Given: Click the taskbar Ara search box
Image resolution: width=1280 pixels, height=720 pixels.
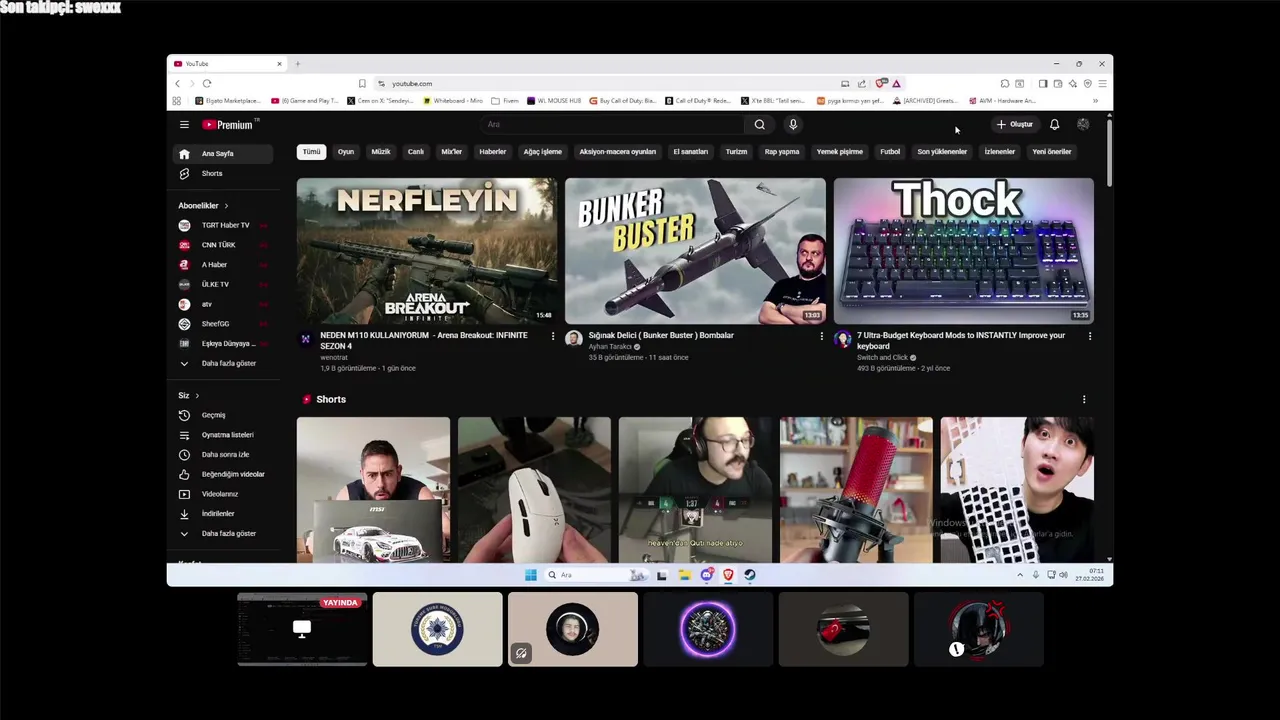Looking at the screenshot, I should tap(597, 575).
